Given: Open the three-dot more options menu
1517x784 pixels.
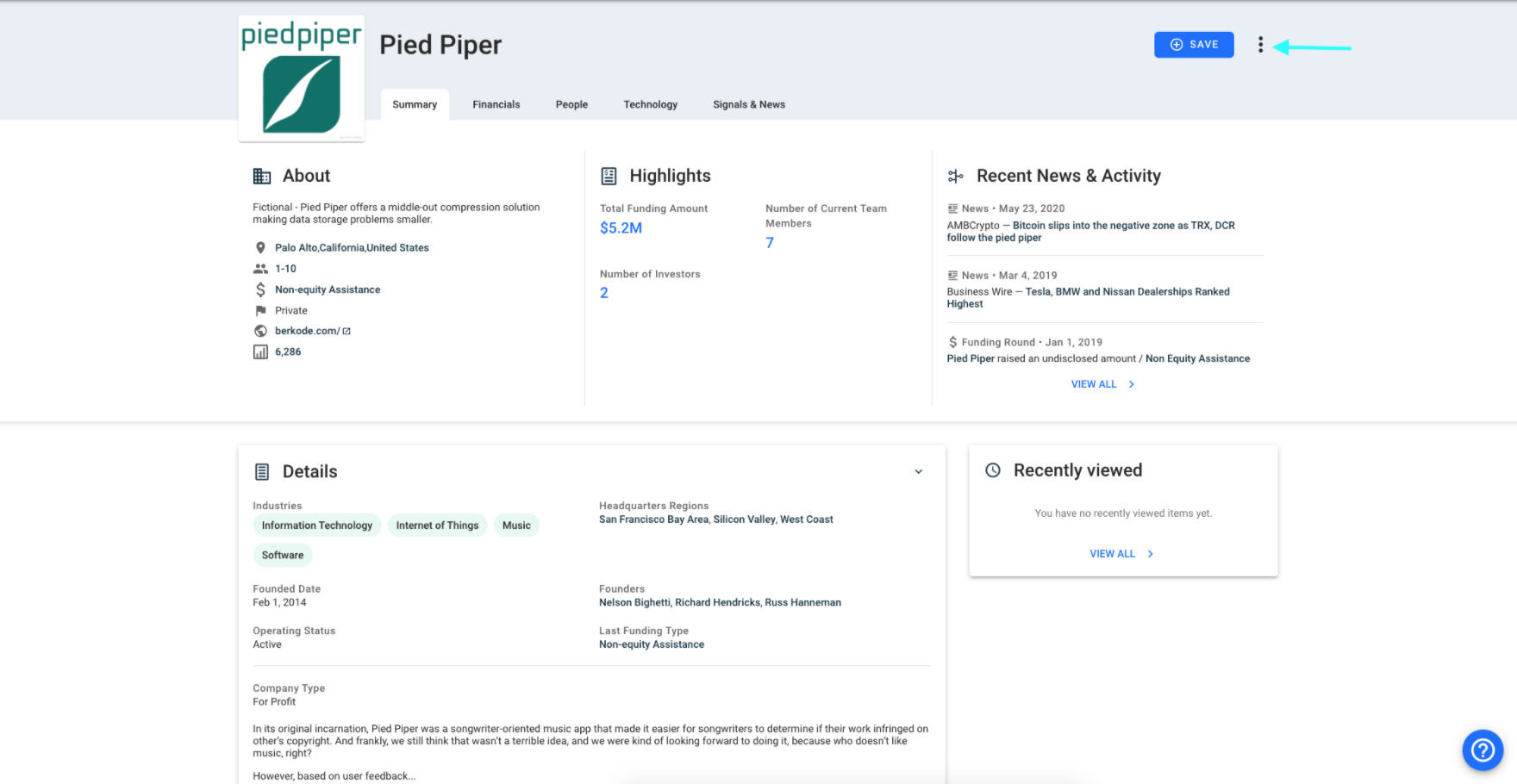Looking at the screenshot, I should click(1260, 45).
